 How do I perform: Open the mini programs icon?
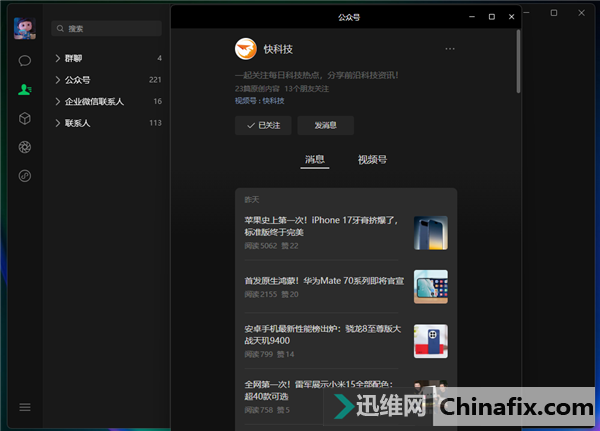tap(25, 176)
